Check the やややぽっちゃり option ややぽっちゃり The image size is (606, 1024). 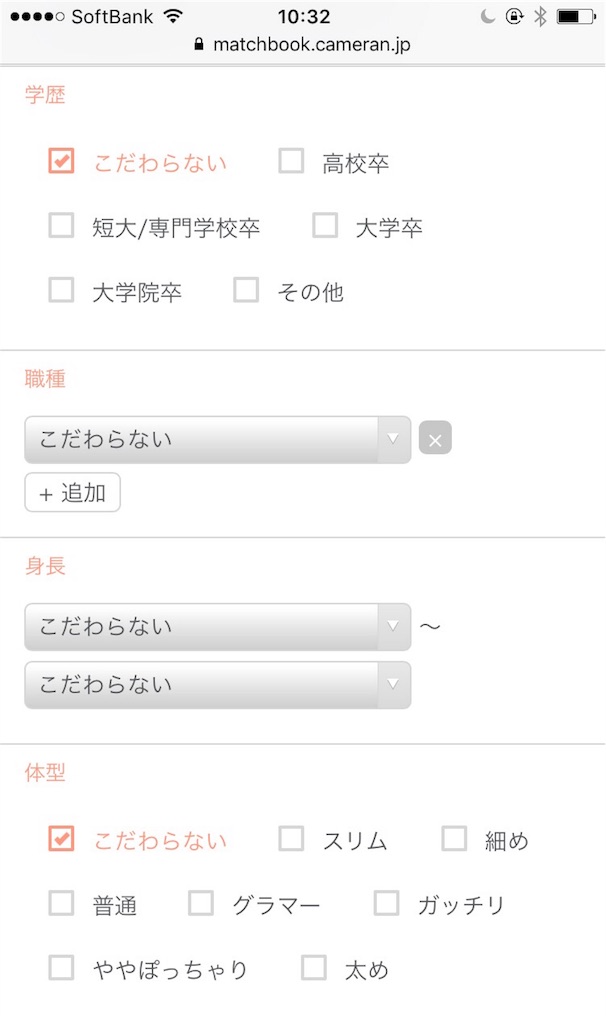tap(61, 968)
